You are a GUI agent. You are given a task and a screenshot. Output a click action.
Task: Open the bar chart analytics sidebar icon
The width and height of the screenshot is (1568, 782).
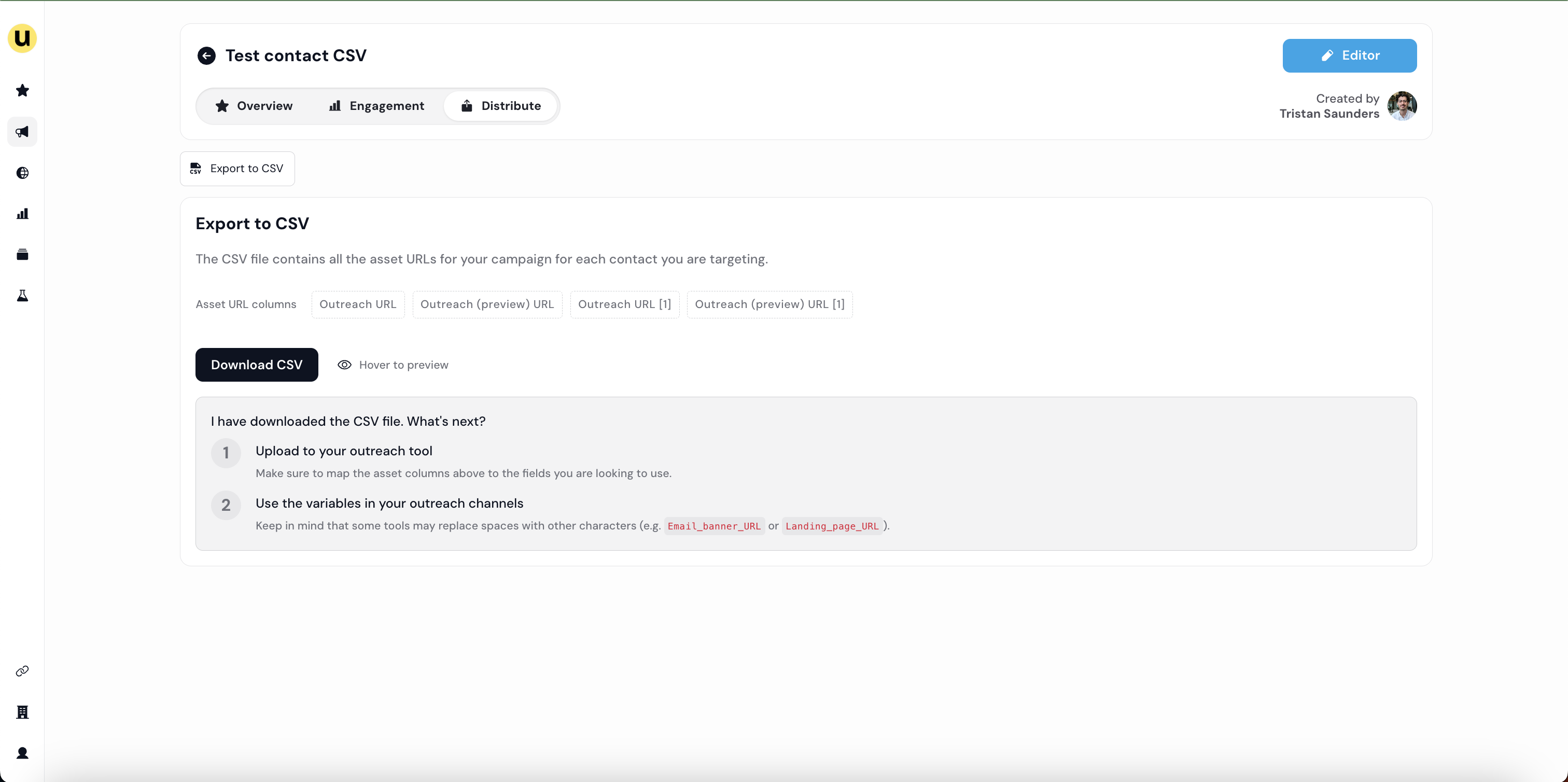click(22, 214)
